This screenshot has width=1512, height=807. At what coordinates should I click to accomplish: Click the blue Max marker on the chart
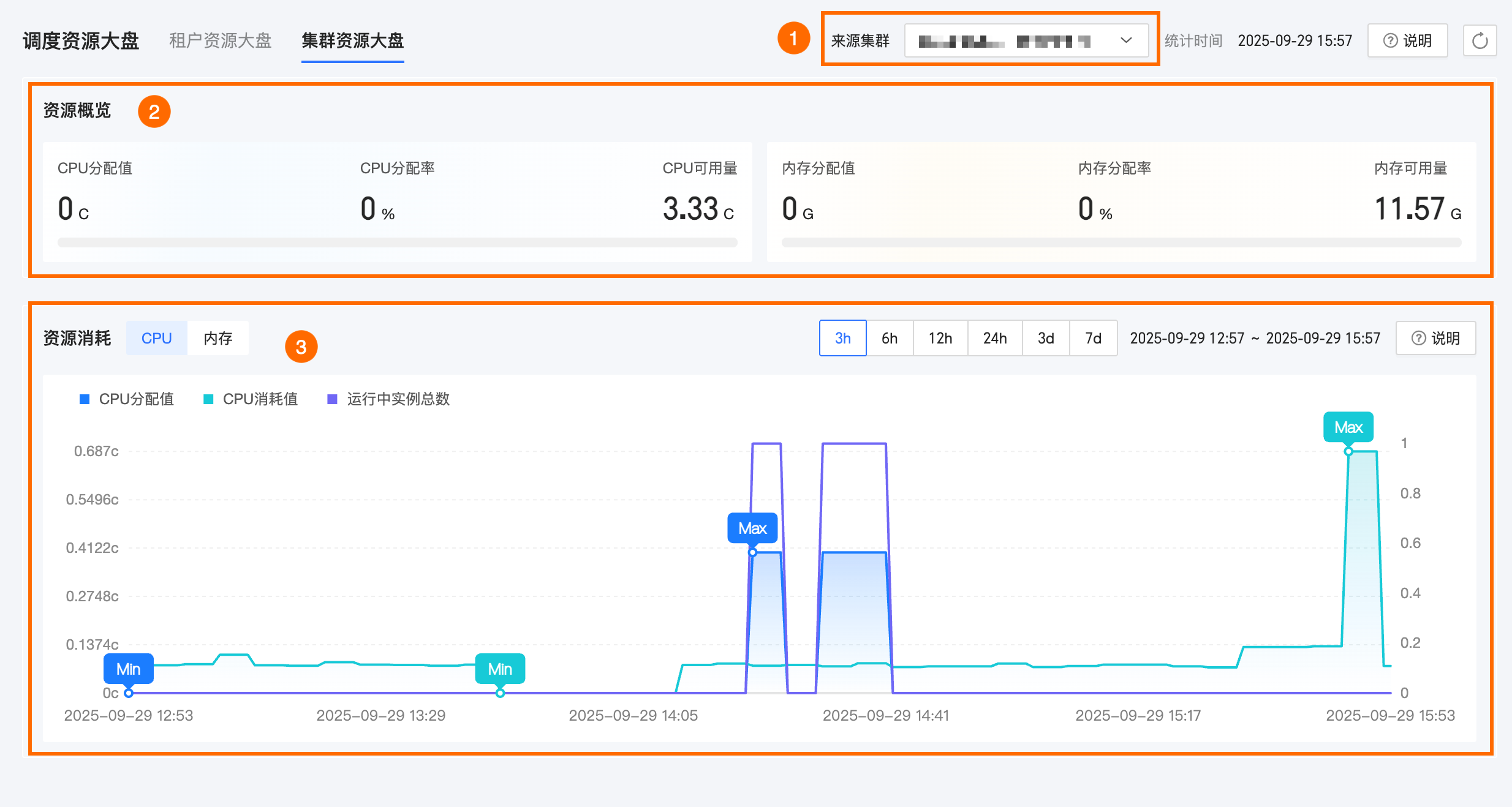point(752,528)
